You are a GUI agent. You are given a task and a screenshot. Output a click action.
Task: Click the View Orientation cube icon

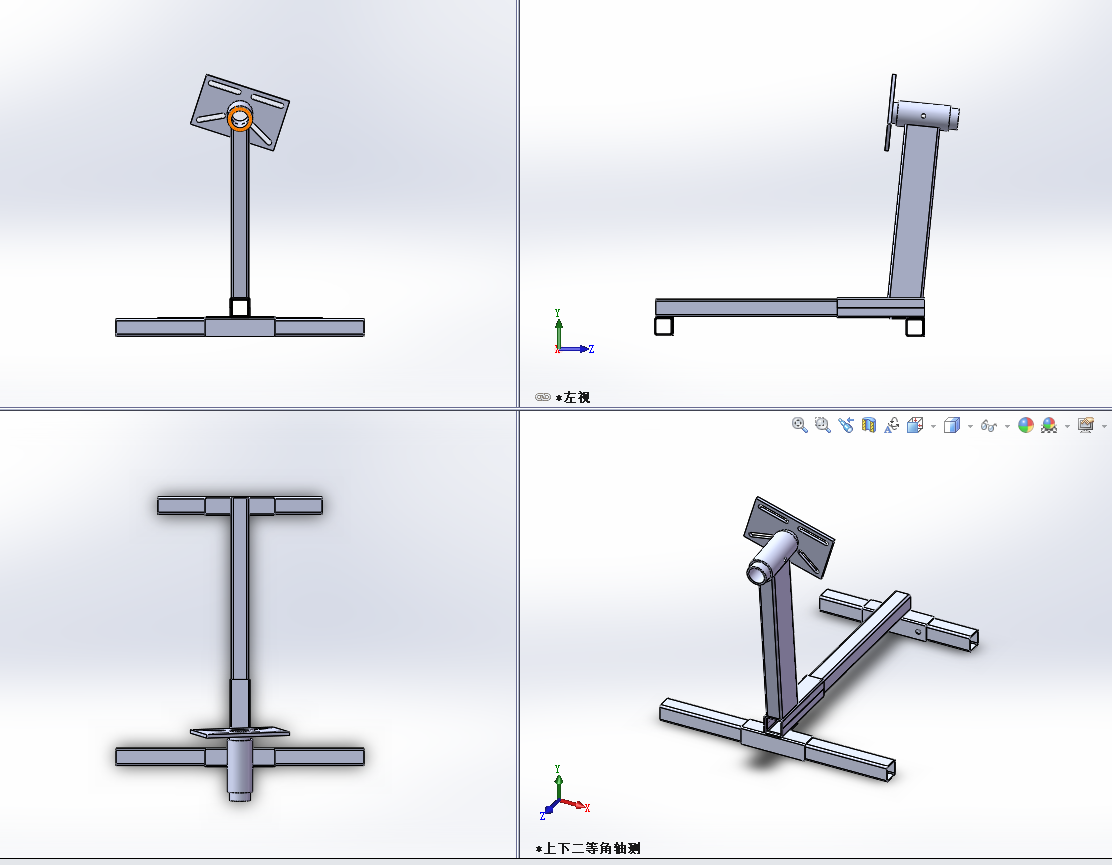click(x=915, y=425)
